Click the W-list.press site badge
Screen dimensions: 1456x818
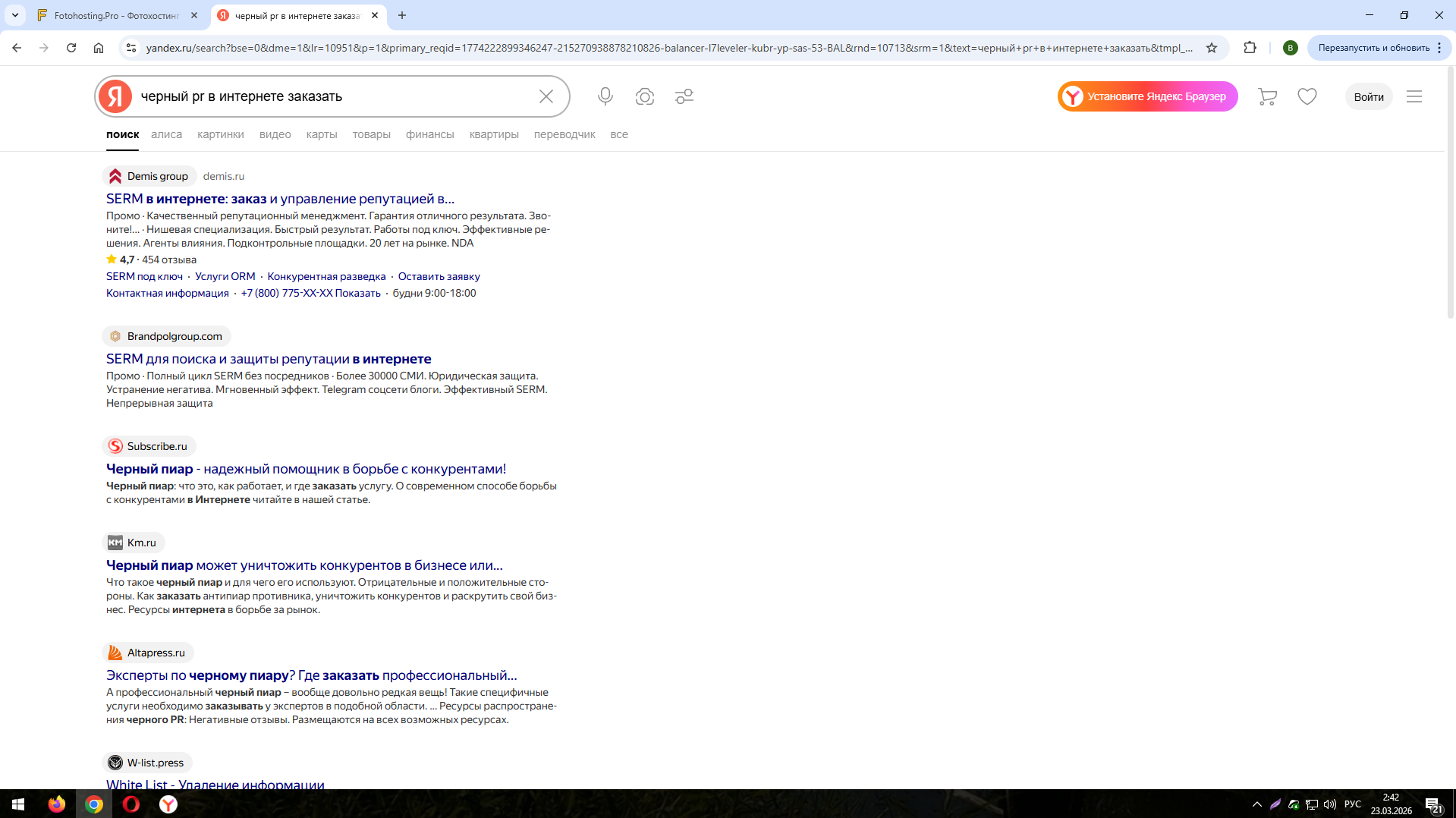point(147,763)
